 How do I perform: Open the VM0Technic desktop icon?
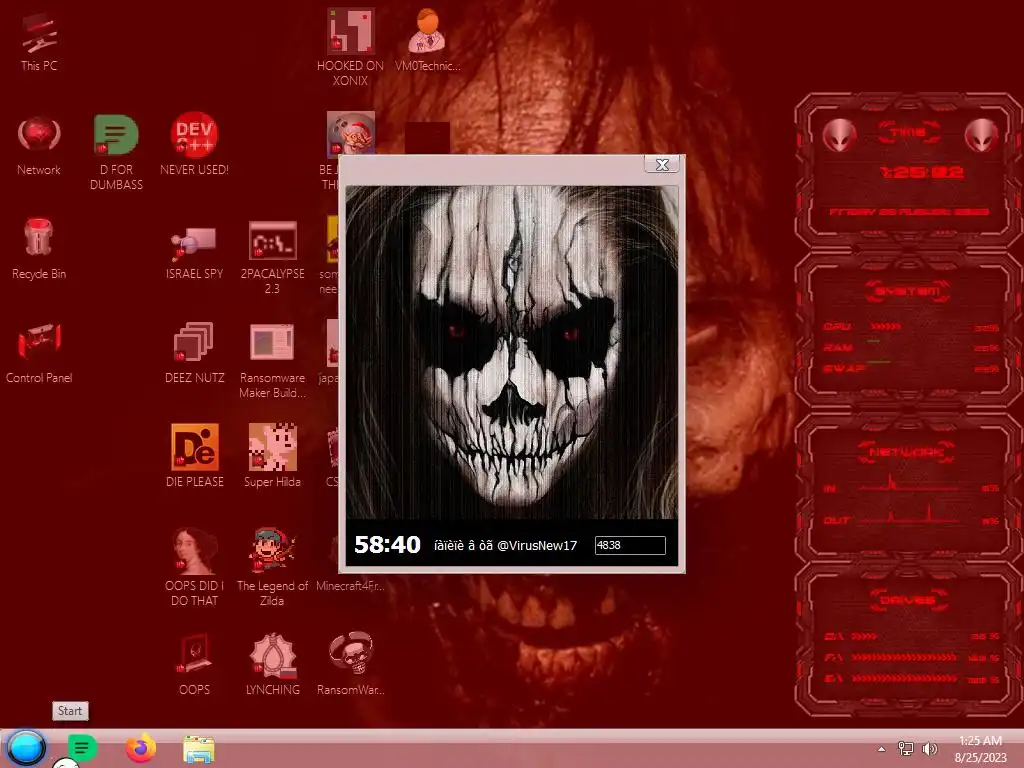(x=427, y=40)
